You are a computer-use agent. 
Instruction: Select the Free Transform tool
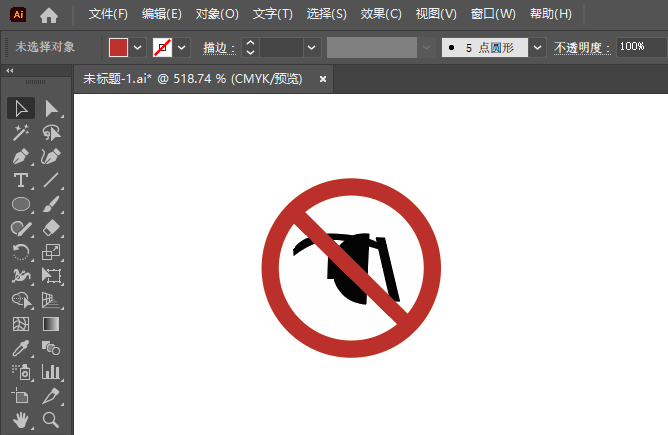pos(52,276)
